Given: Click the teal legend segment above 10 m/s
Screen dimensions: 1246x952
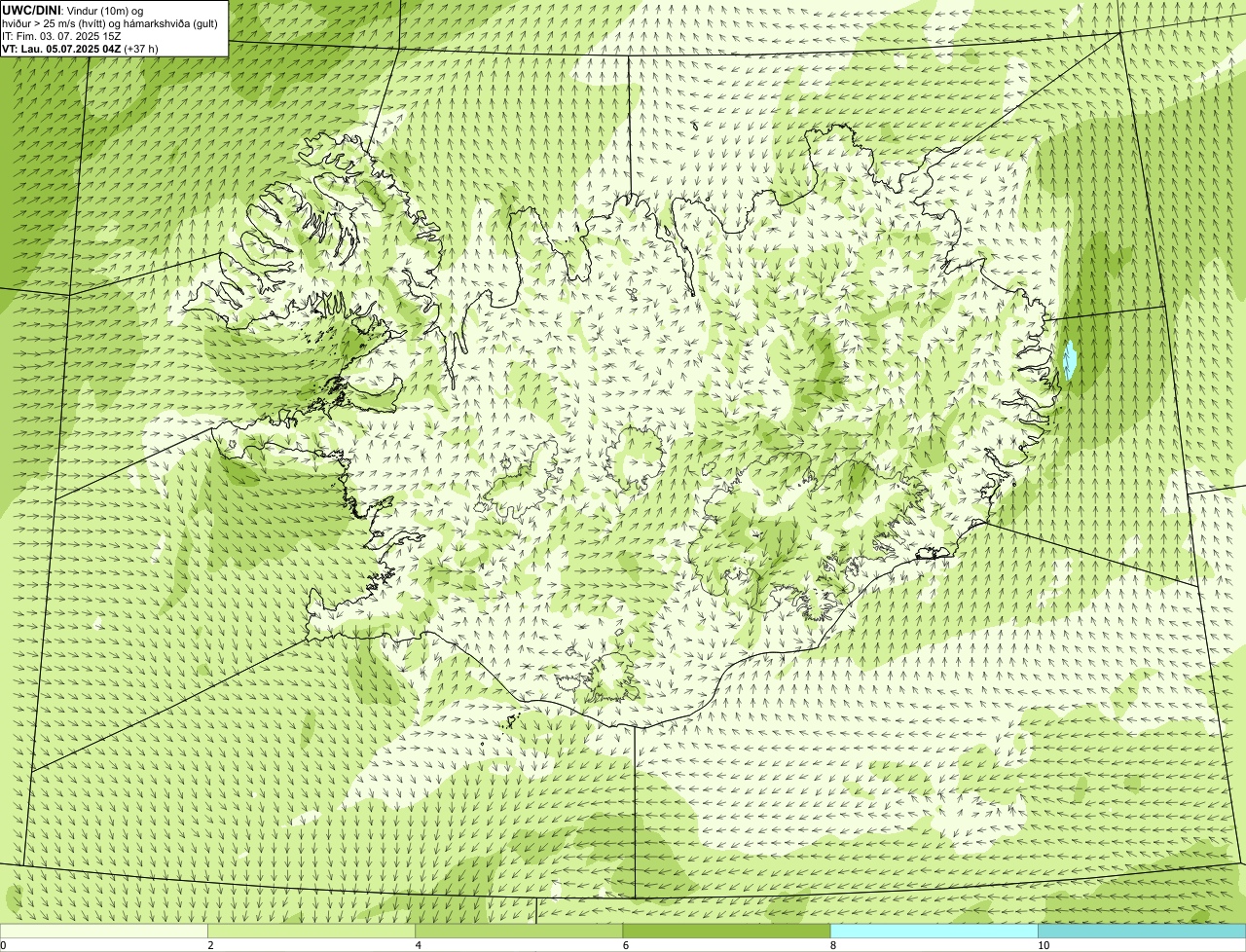Looking at the screenshot, I should click(1142, 931).
